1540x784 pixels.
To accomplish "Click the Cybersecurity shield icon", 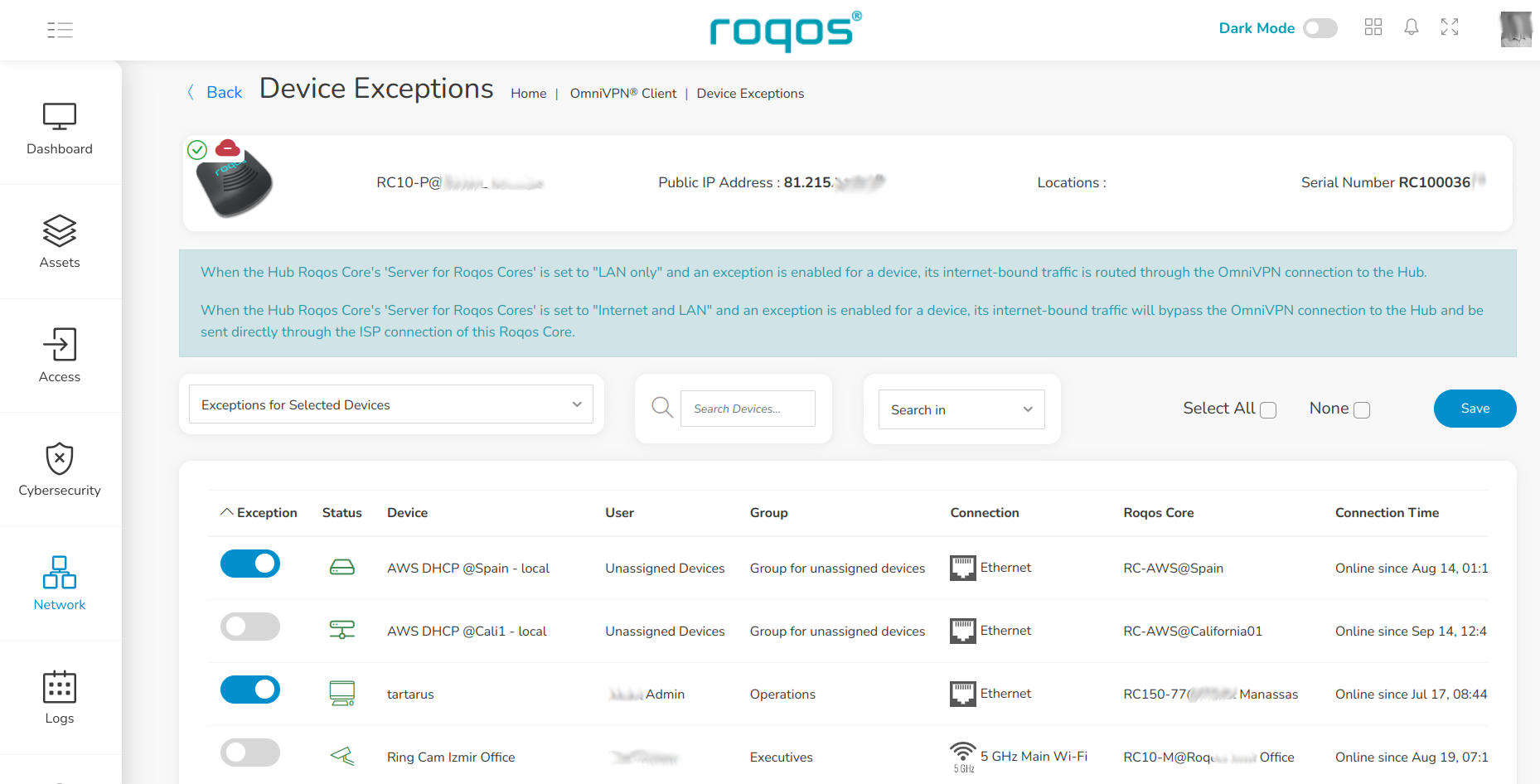I will pos(60,458).
